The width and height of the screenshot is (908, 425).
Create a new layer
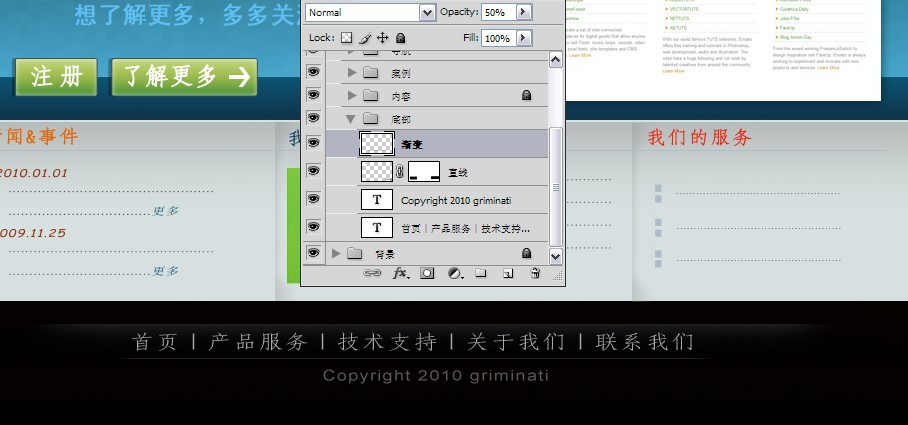pyautogui.click(x=508, y=273)
